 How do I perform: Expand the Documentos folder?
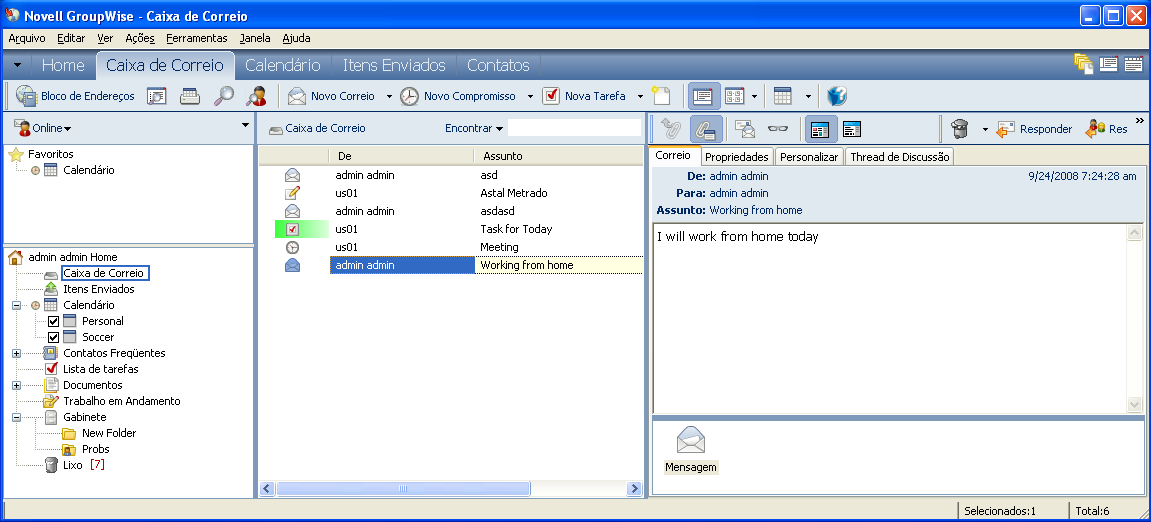(x=16, y=385)
